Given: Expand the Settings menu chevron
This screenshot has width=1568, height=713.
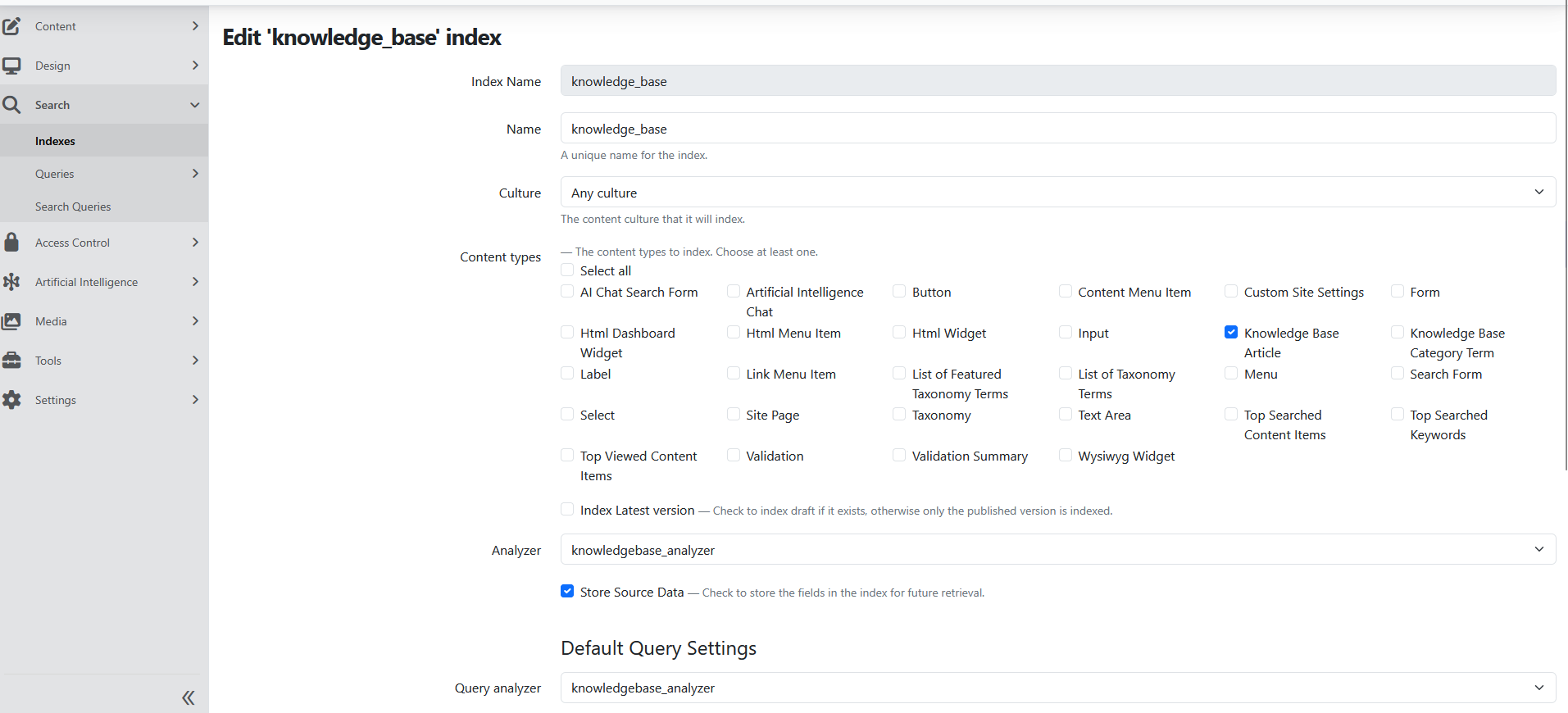Looking at the screenshot, I should pos(195,400).
